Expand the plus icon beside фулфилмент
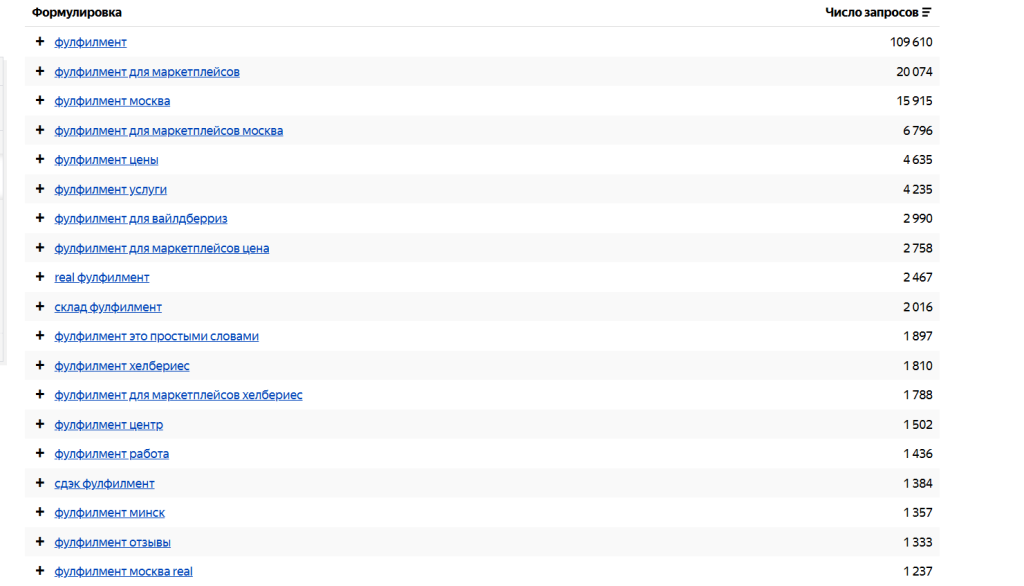The width and height of the screenshot is (1024, 586). click(40, 42)
